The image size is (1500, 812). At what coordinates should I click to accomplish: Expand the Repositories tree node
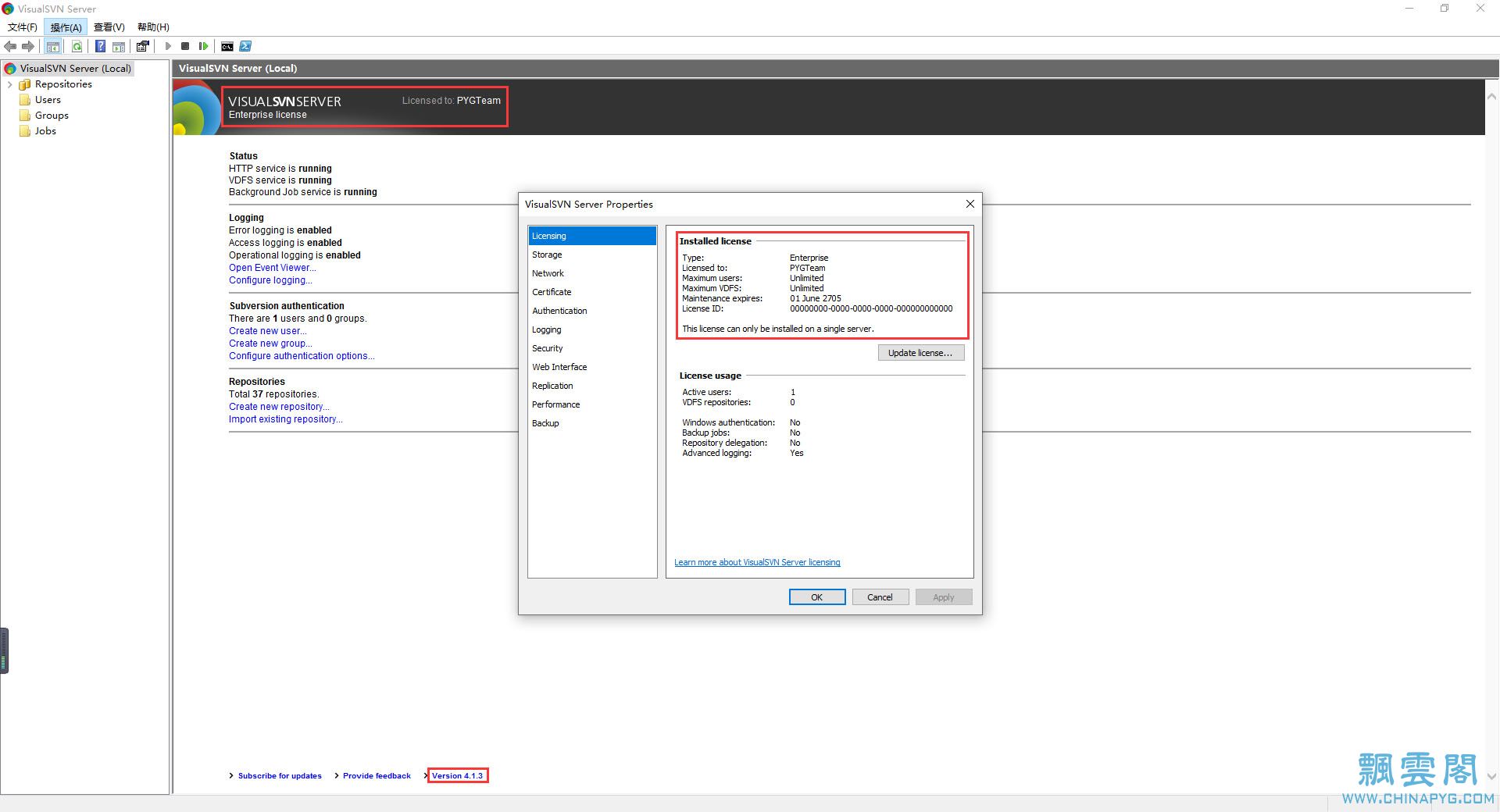(x=9, y=84)
